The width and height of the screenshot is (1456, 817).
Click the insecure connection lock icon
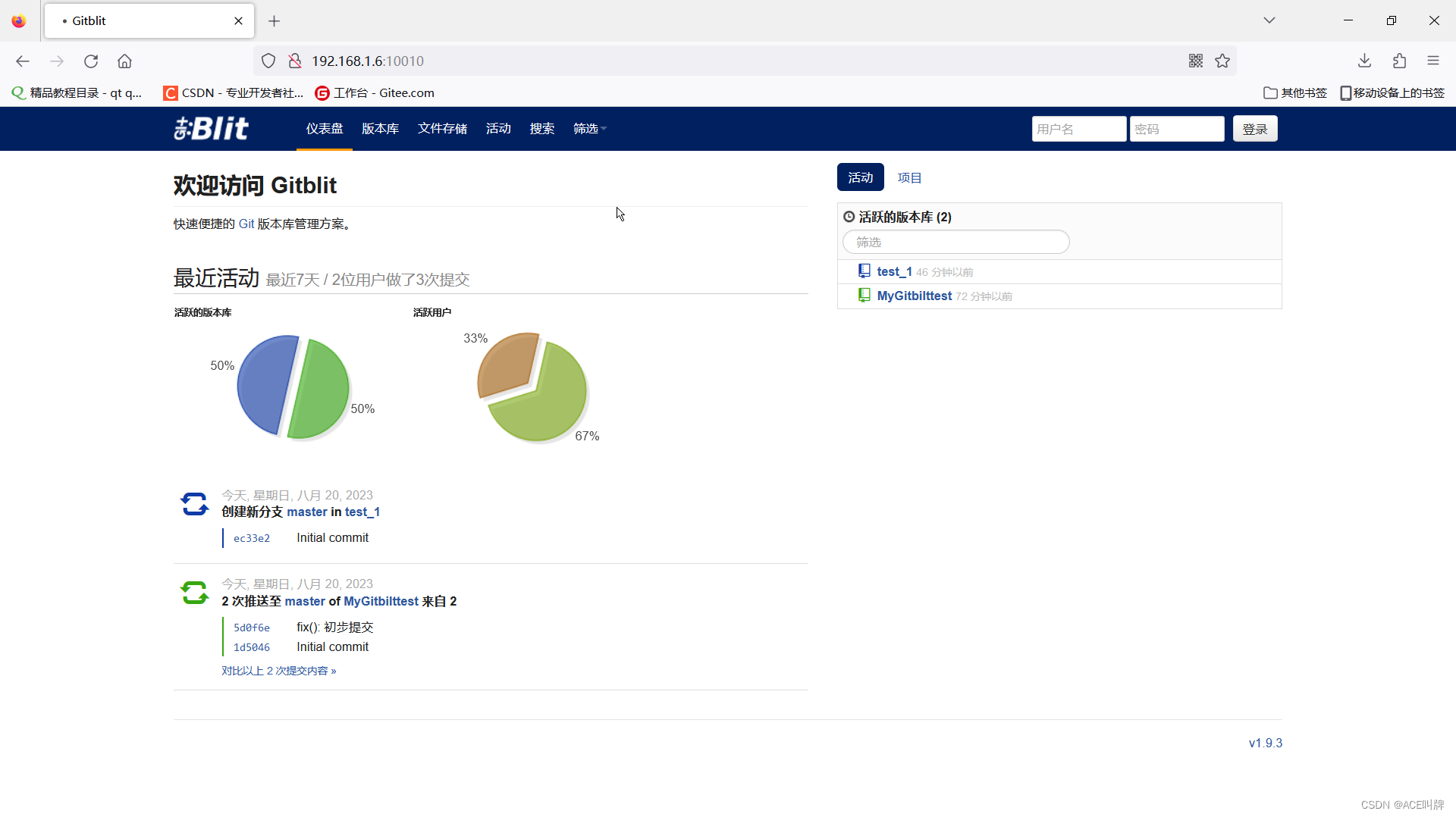click(295, 61)
